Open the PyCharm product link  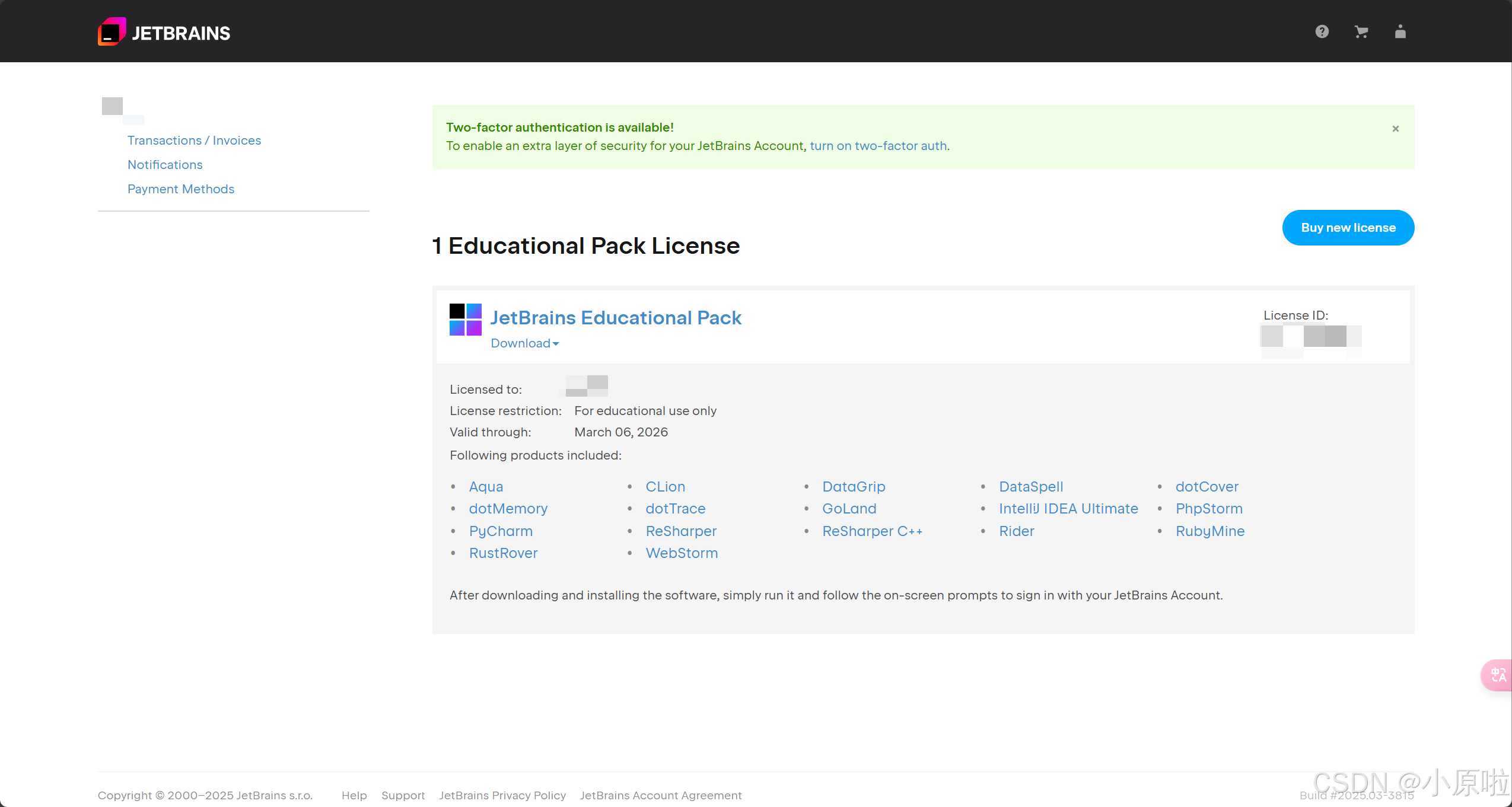(x=501, y=531)
